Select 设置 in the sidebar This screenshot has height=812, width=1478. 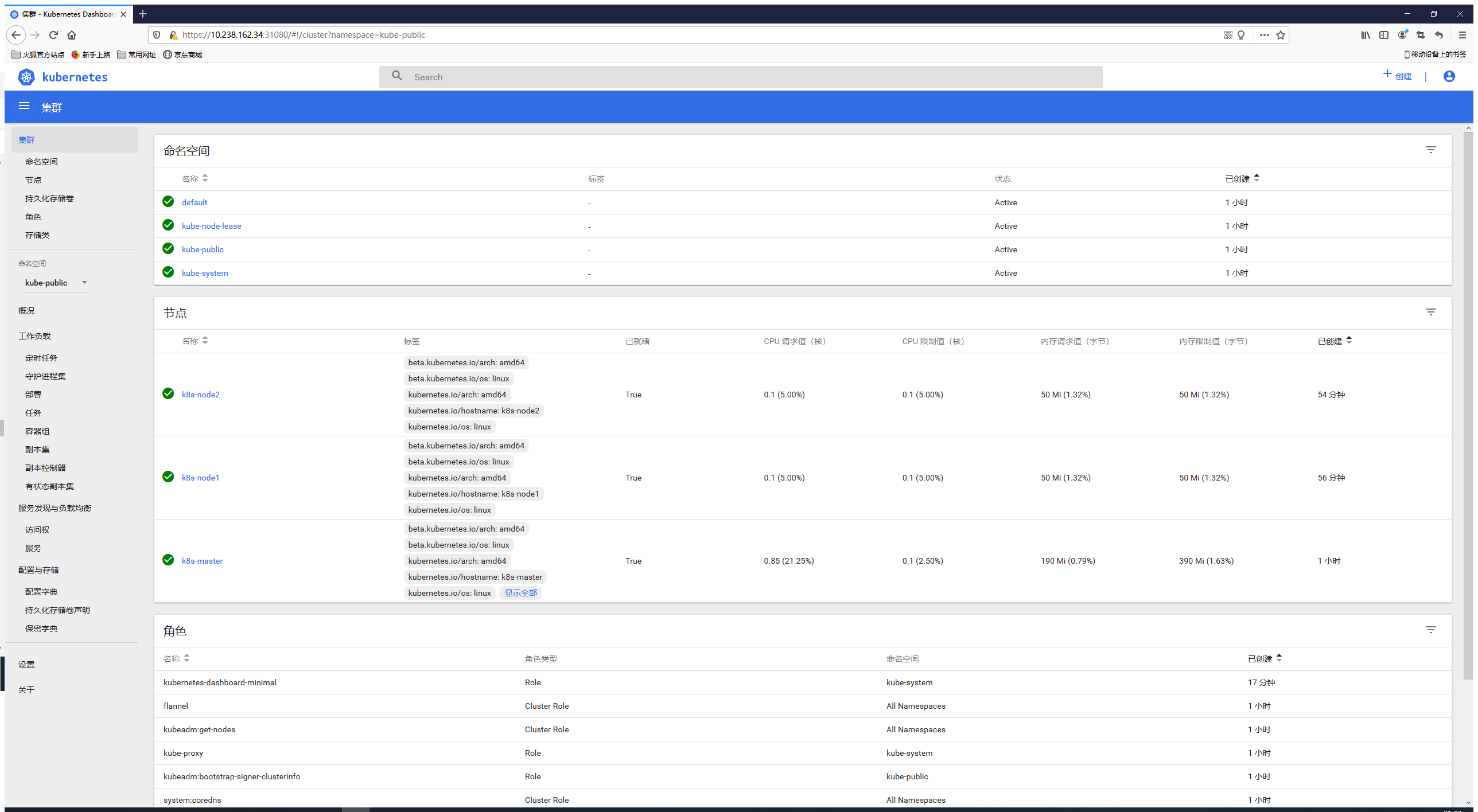click(27, 664)
